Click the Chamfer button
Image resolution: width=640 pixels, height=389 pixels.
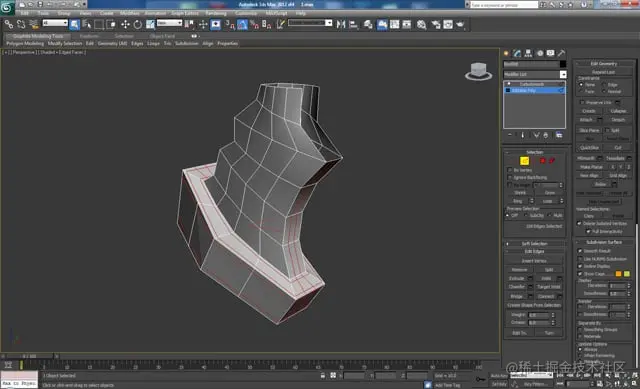point(517,287)
